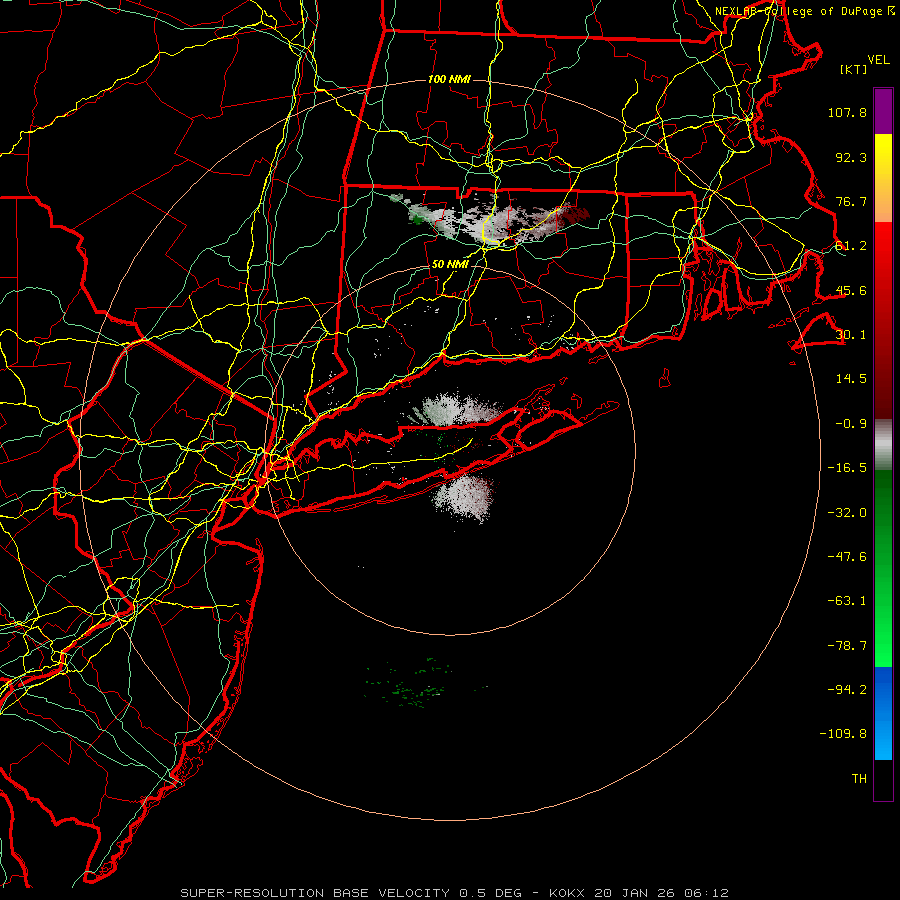Select the -109.8 scale value
Viewport: 900px width, 900px height.
click(x=843, y=734)
